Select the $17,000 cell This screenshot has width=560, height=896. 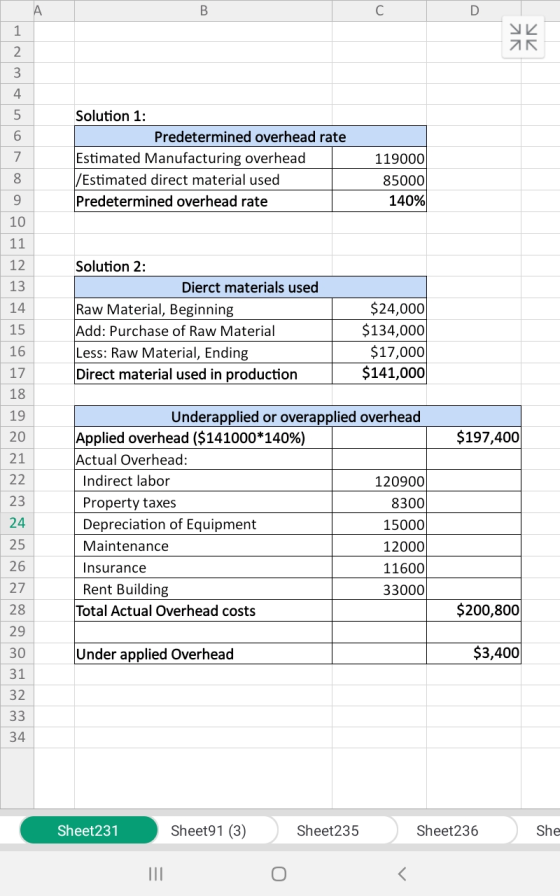point(379,352)
